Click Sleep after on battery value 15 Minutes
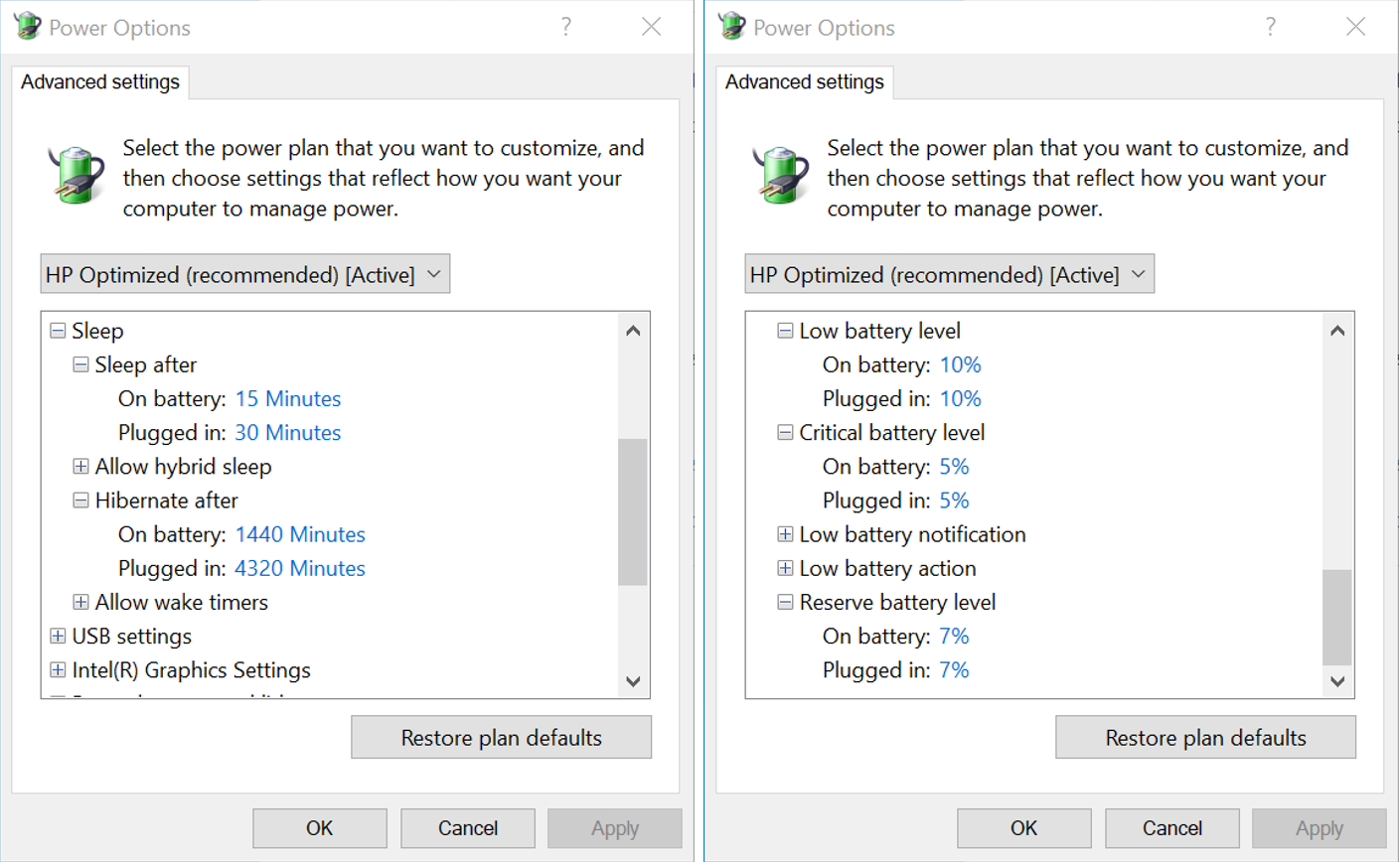This screenshot has height=862, width=1400. click(x=288, y=398)
